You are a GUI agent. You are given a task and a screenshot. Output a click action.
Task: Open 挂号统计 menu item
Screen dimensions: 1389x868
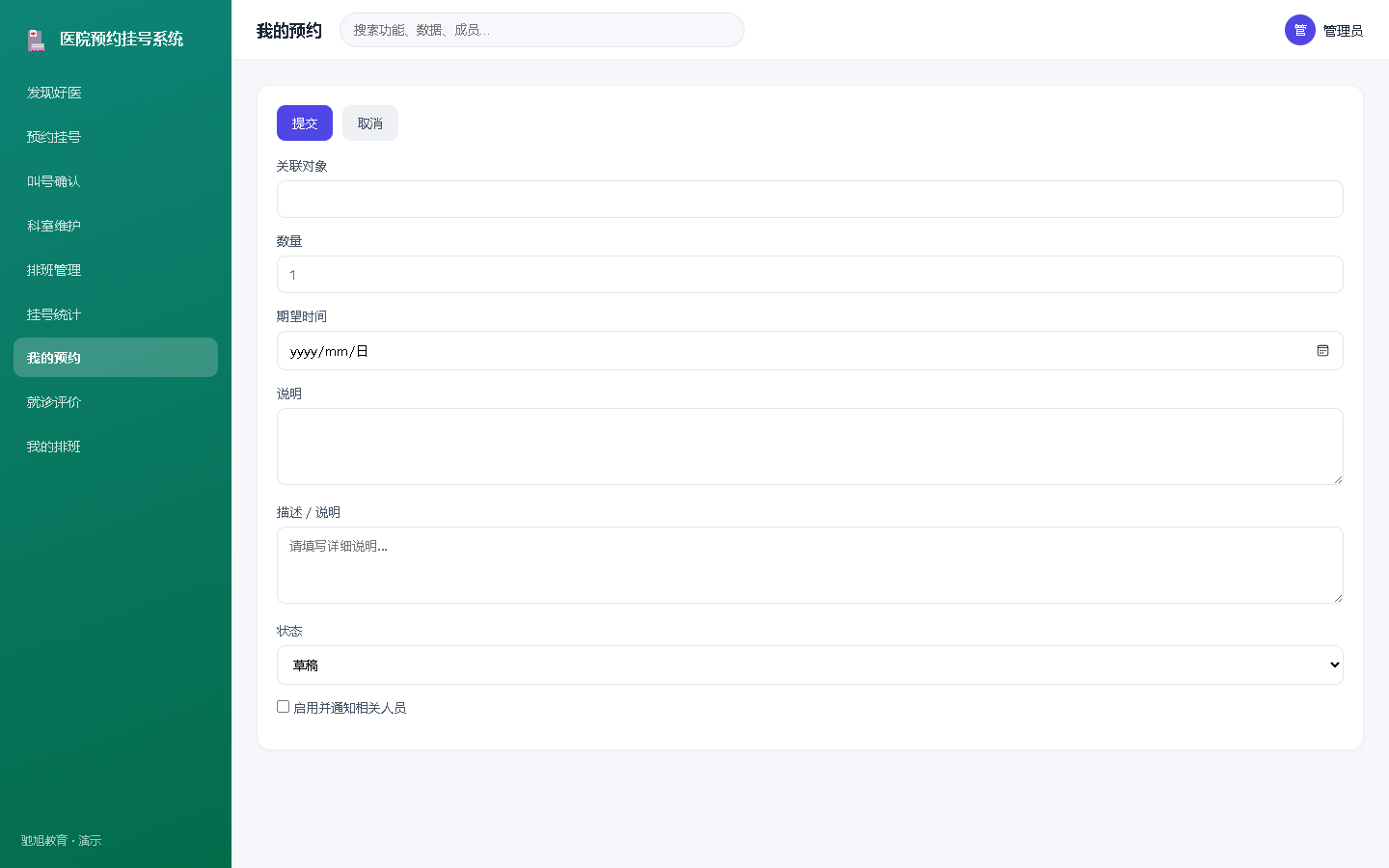click(116, 314)
